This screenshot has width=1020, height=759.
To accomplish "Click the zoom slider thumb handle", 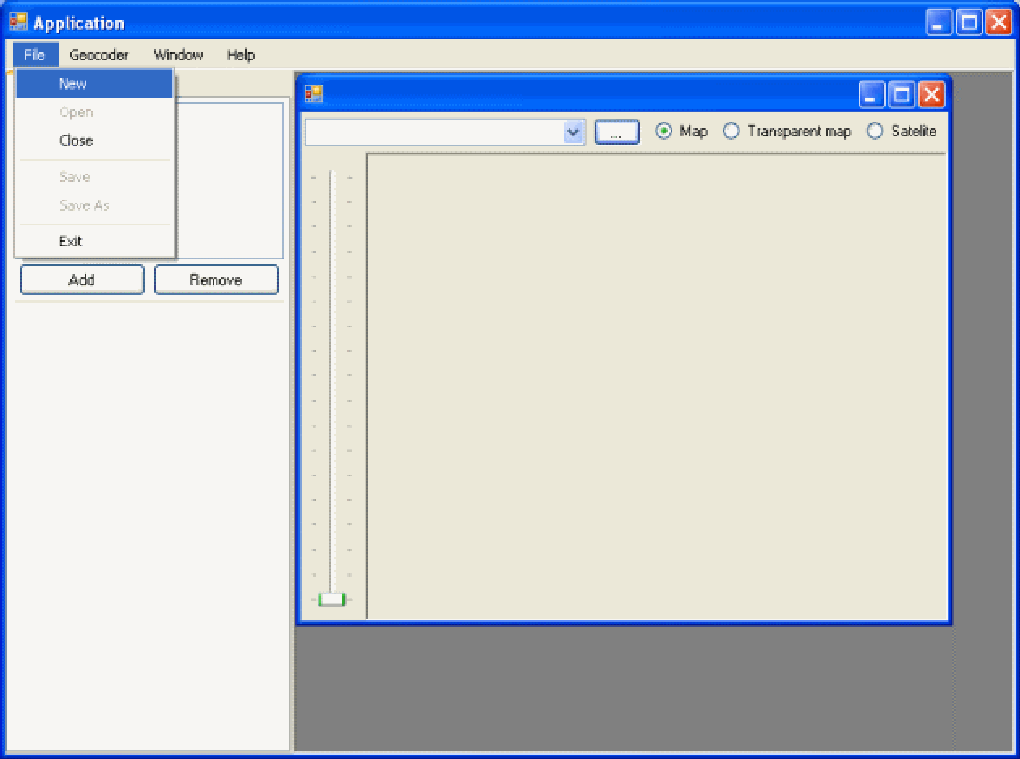I will (332, 599).
